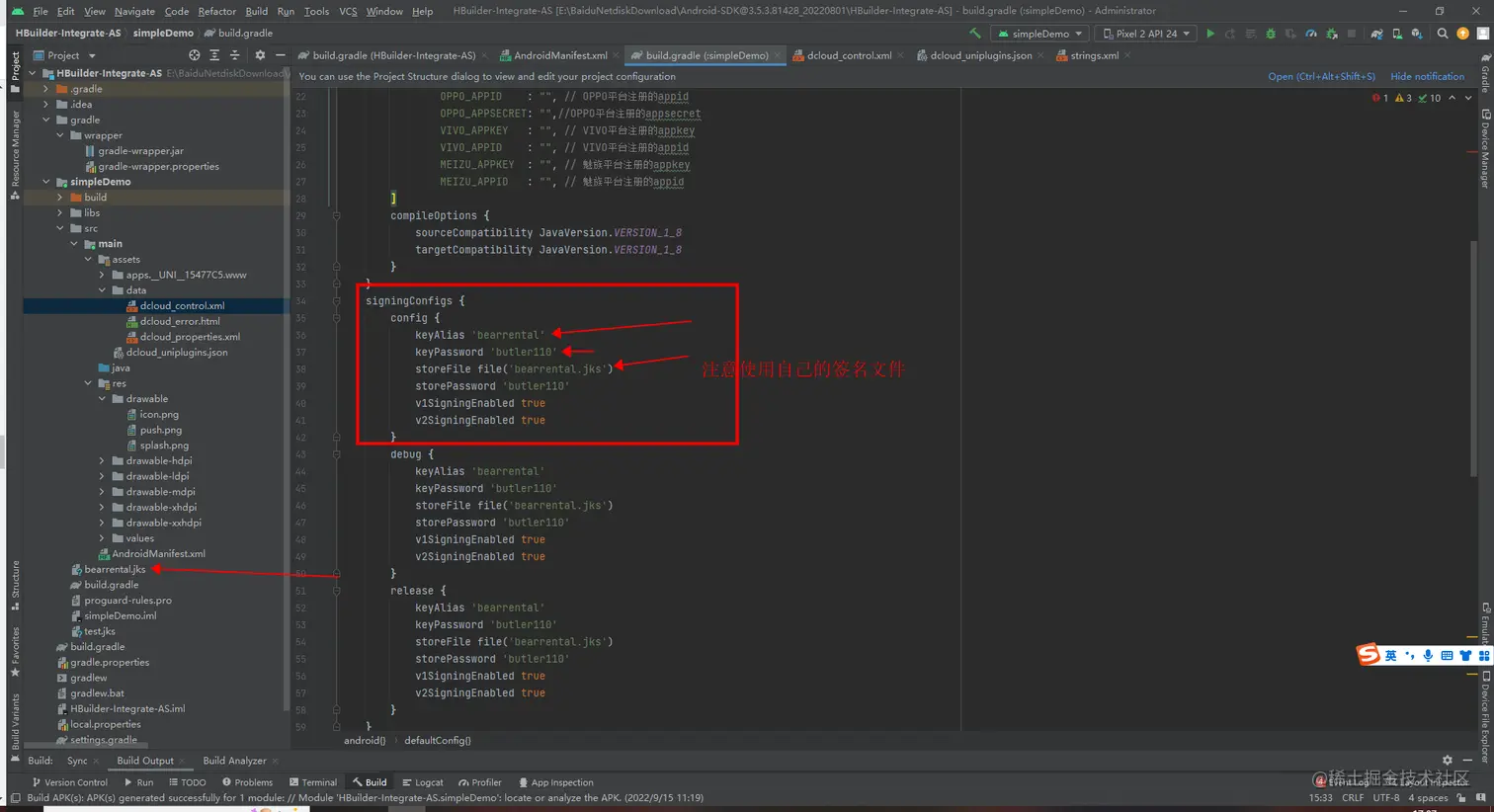This screenshot has width=1494, height=812.
Task: Expand the build folder under simpleDemo
Action: tap(60, 198)
